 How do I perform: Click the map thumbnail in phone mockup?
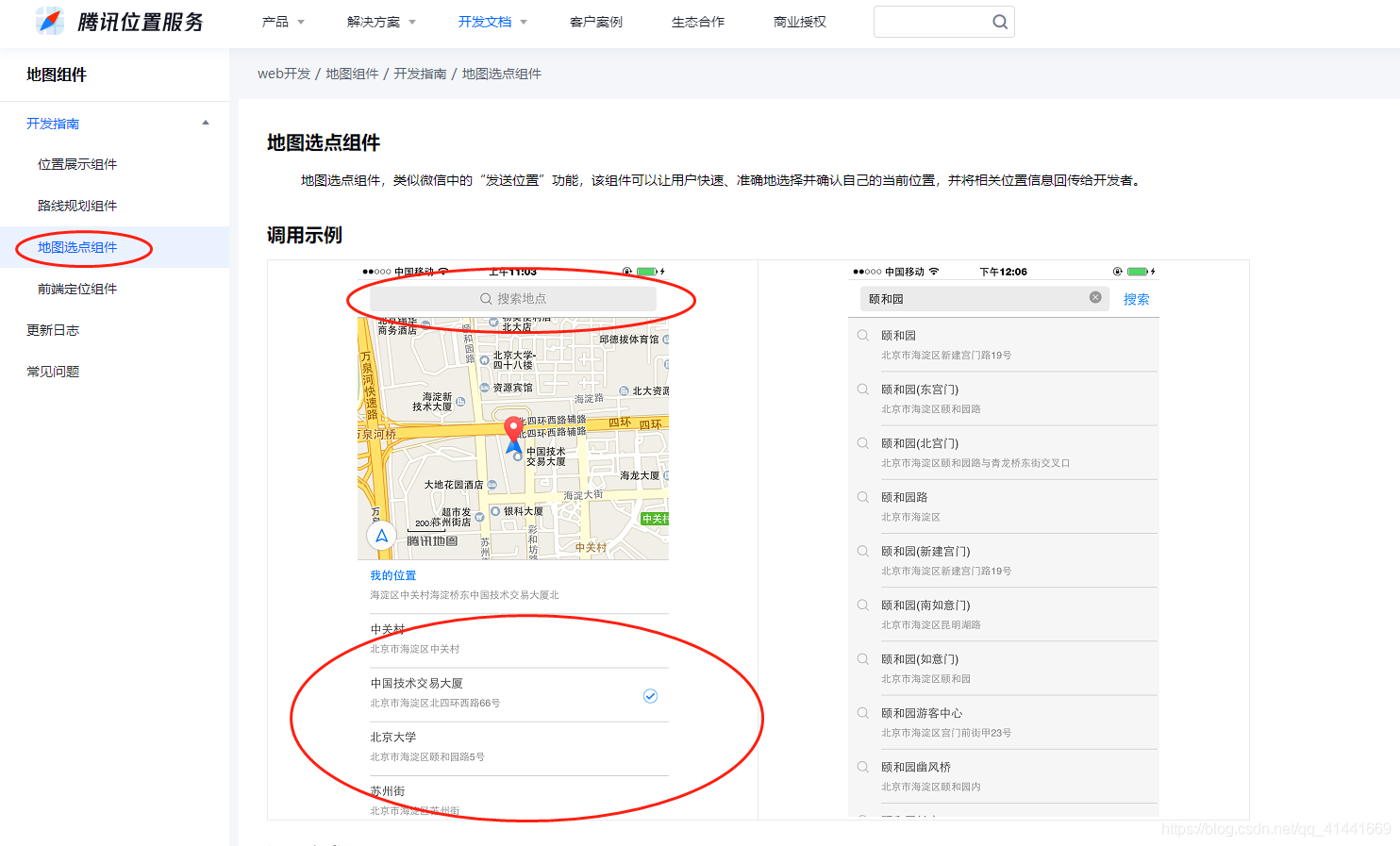click(x=513, y=439)
